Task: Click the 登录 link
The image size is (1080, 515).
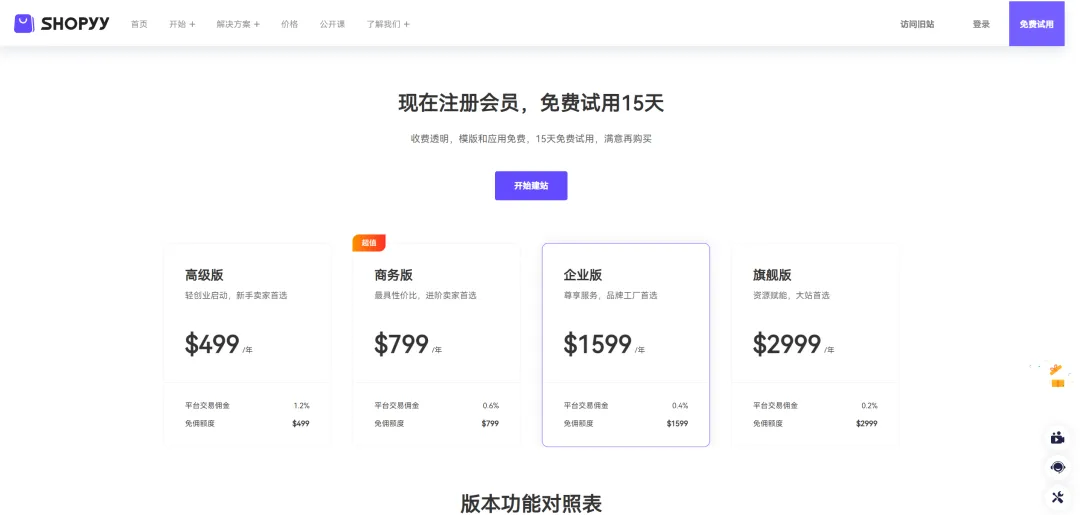Action: pos(981,24)
